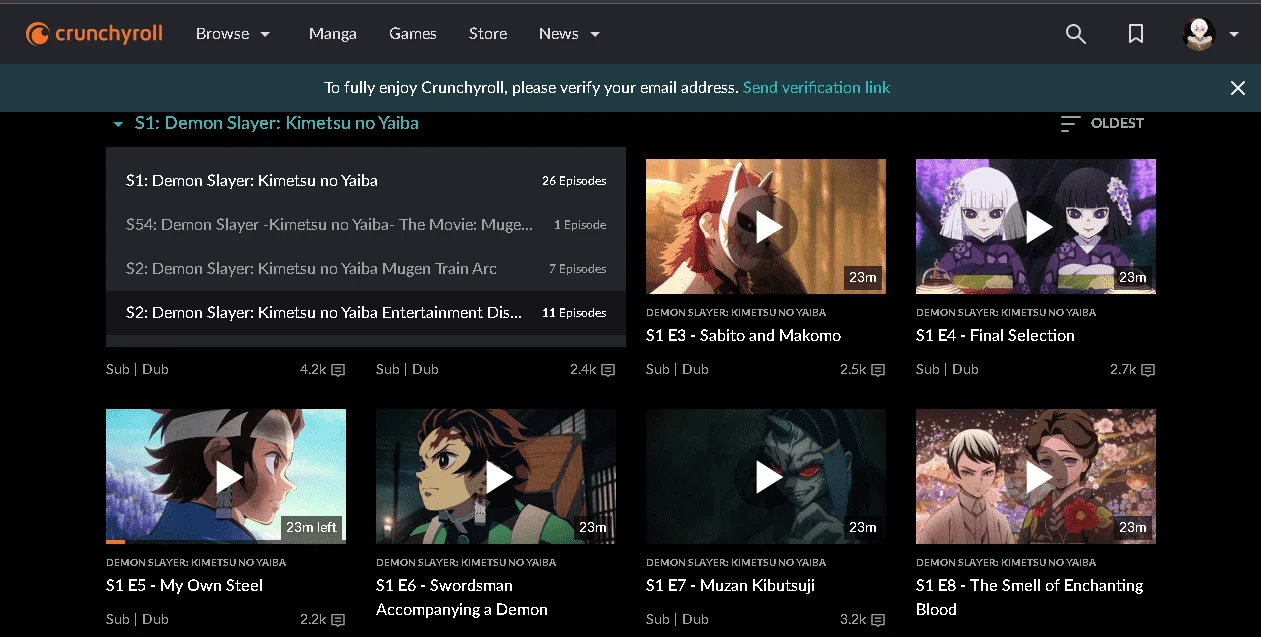Viewport: 1261px width, 637px height.
Task: Click series label above Sabito and Makomo
Action: coord(736,312)
